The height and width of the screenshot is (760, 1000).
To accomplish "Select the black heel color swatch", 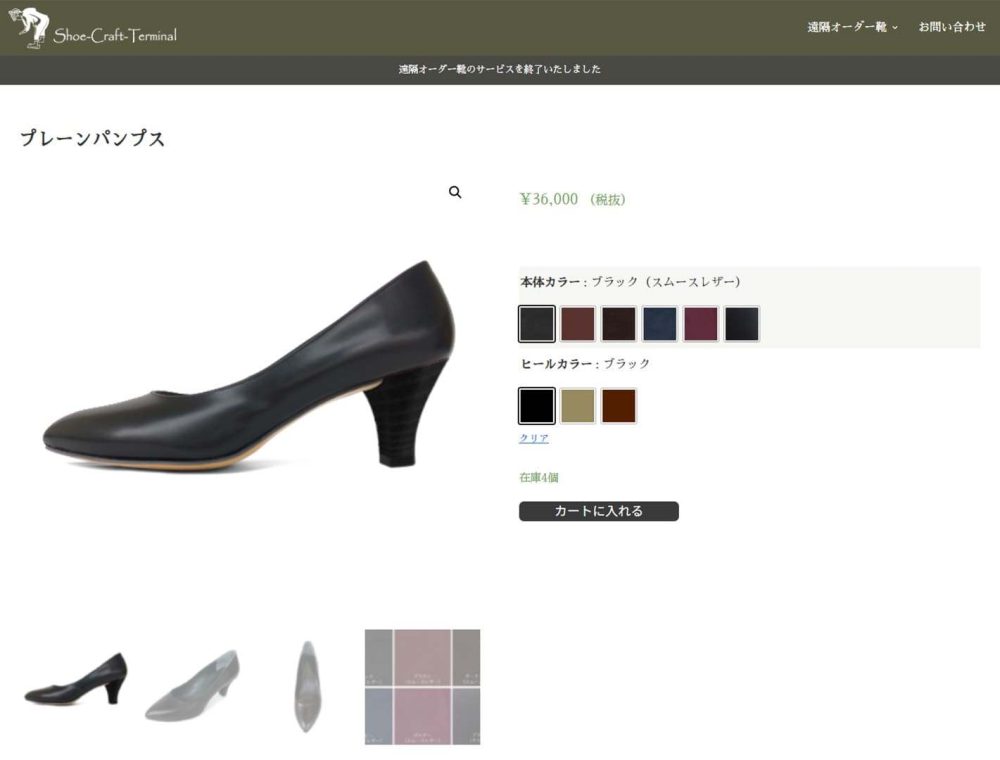I will click(x=536, y=405).
